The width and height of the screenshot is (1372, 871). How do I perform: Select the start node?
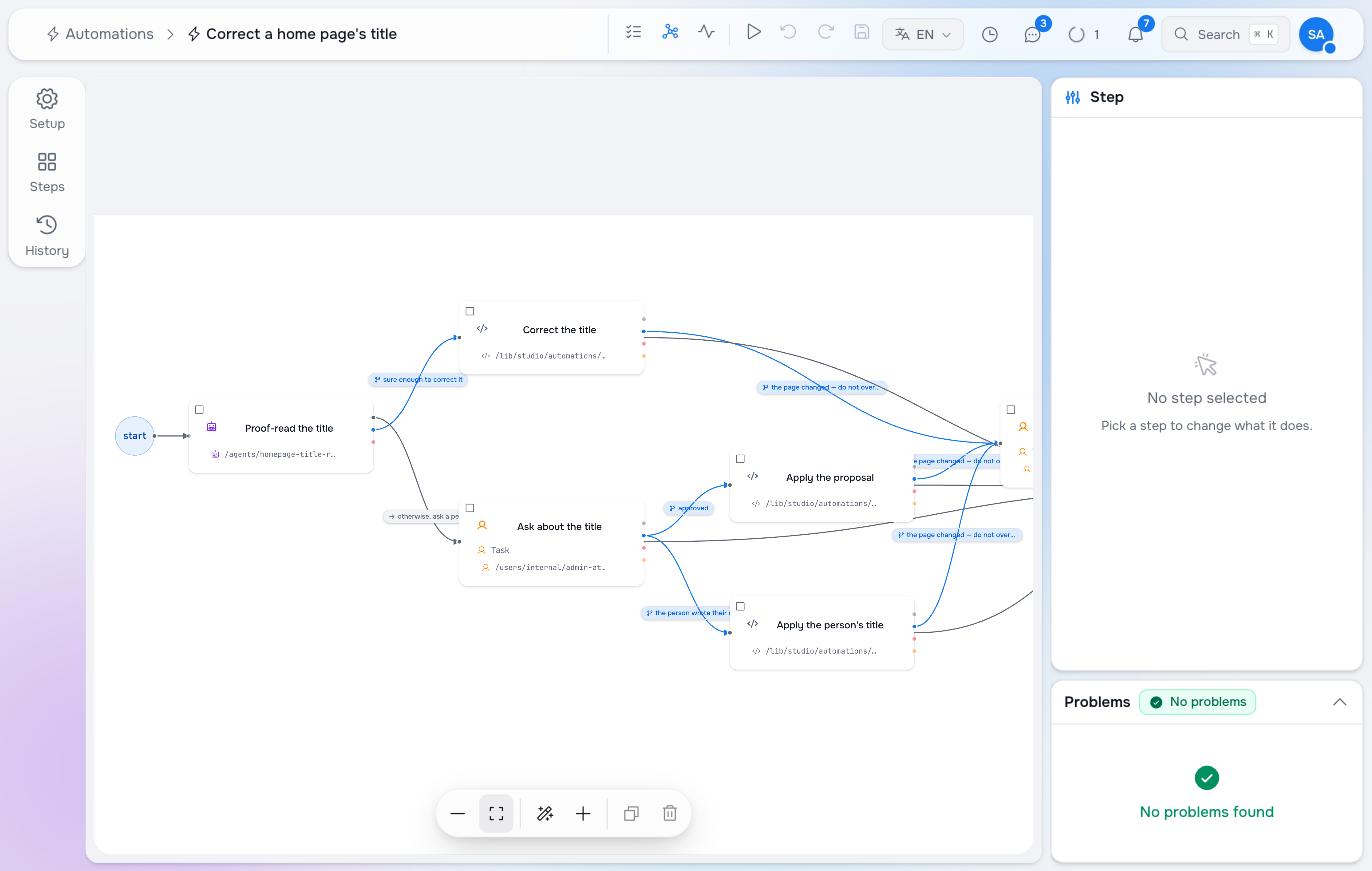pyautogui.click(x=135, y=436)
